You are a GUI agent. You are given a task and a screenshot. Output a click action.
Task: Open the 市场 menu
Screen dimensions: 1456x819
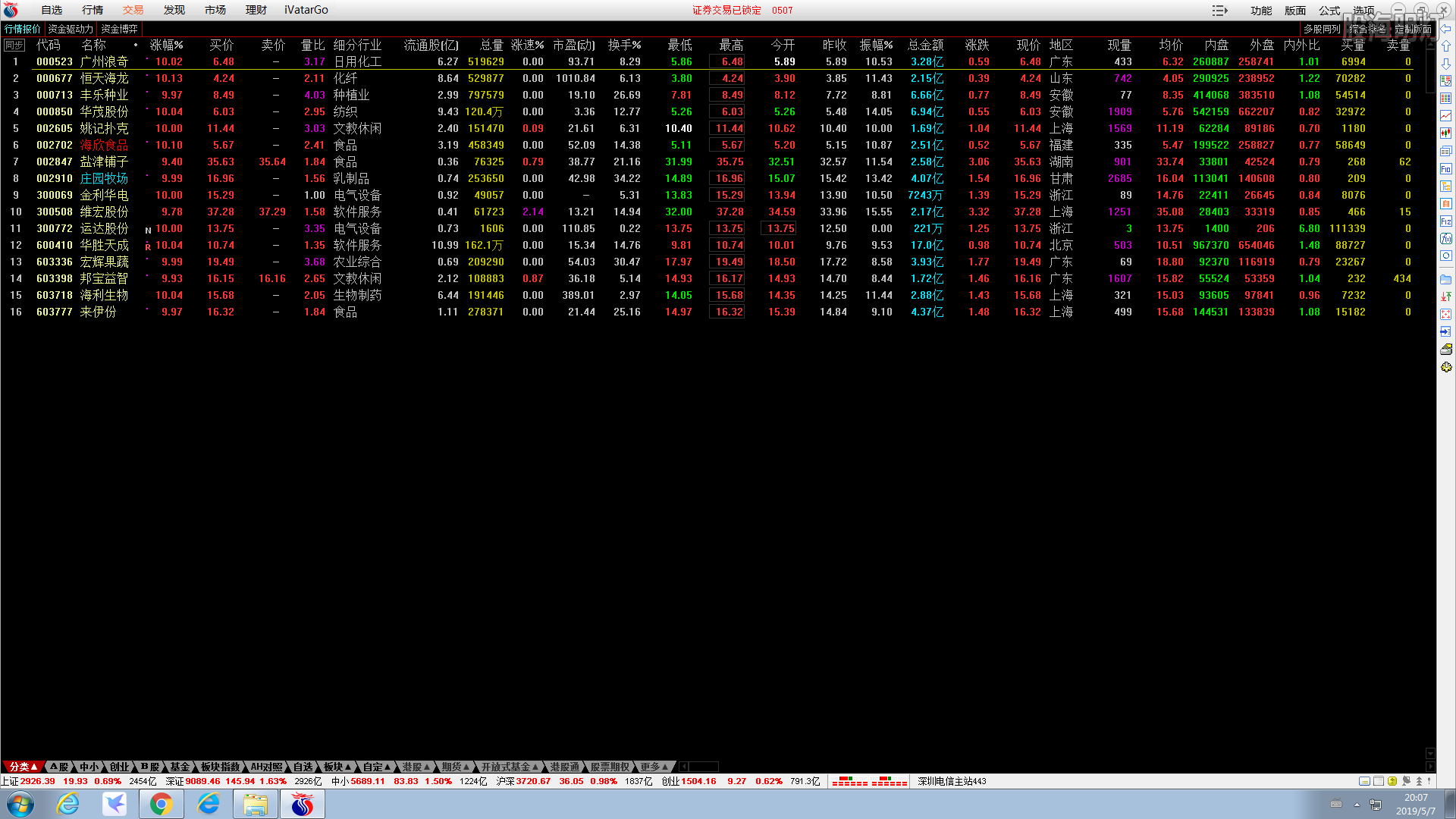pos(215,10)
